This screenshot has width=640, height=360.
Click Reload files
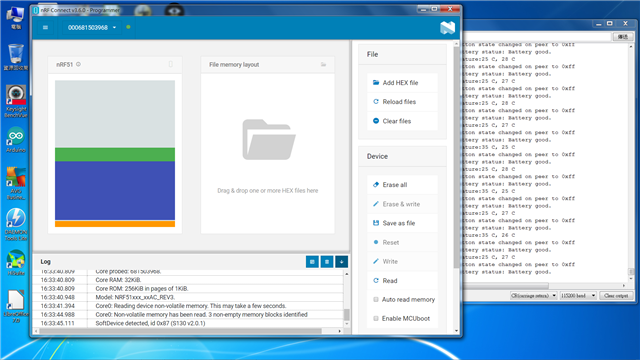(x=402, y=102)
